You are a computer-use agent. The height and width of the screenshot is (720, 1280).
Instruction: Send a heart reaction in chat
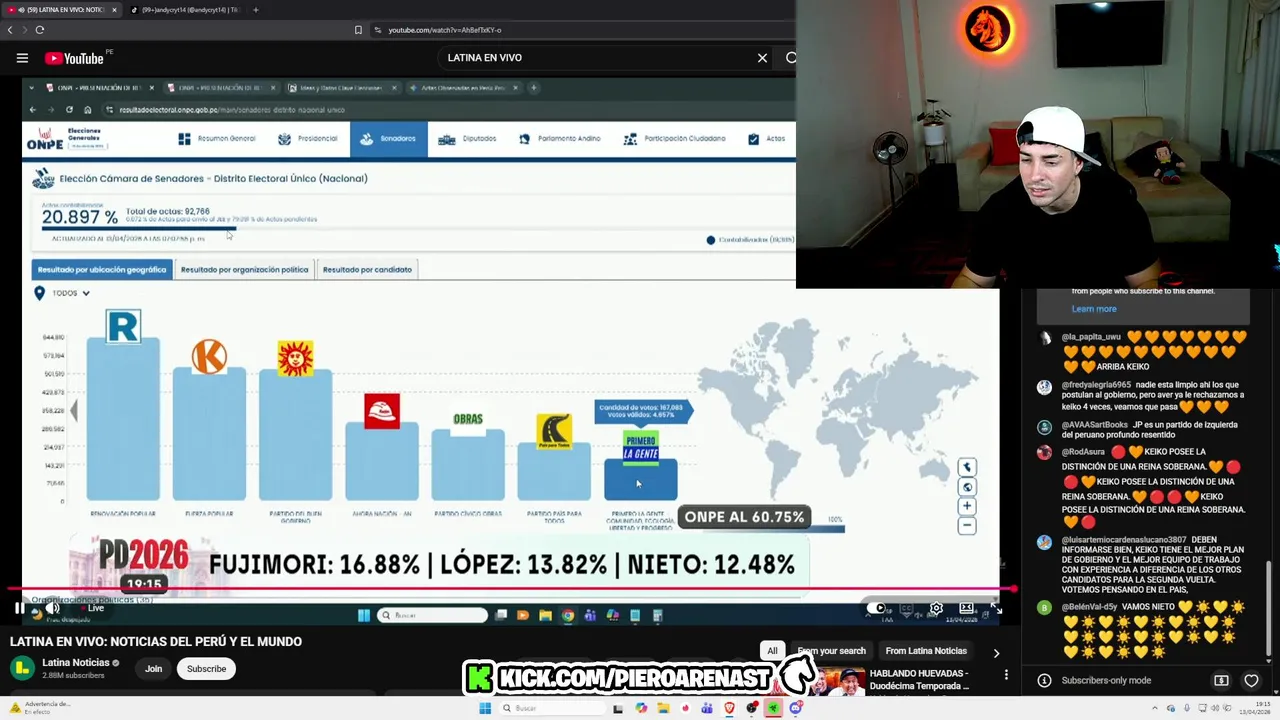point(1251,680)
